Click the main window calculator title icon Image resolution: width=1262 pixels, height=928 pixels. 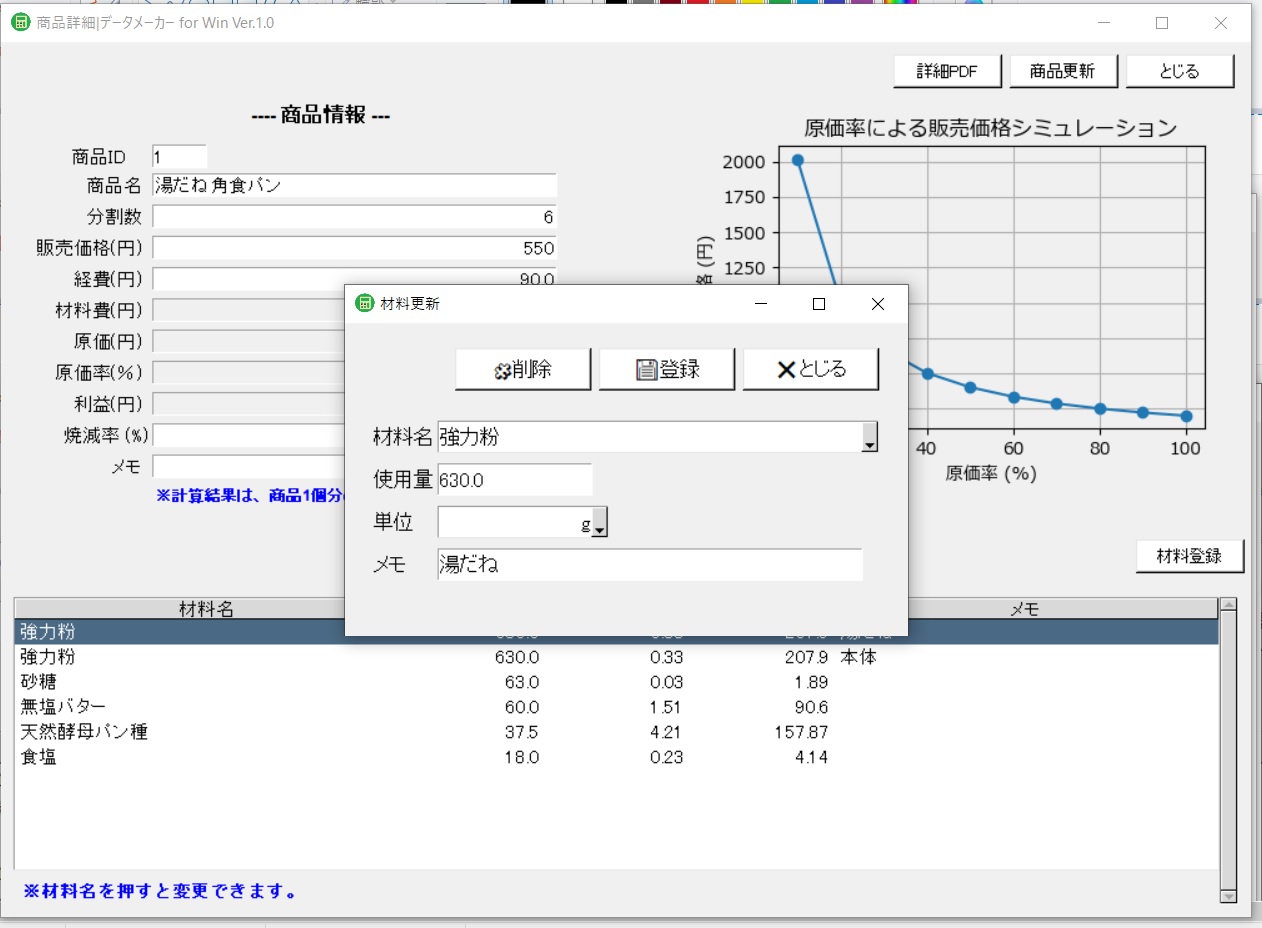(x=20, y=22)
